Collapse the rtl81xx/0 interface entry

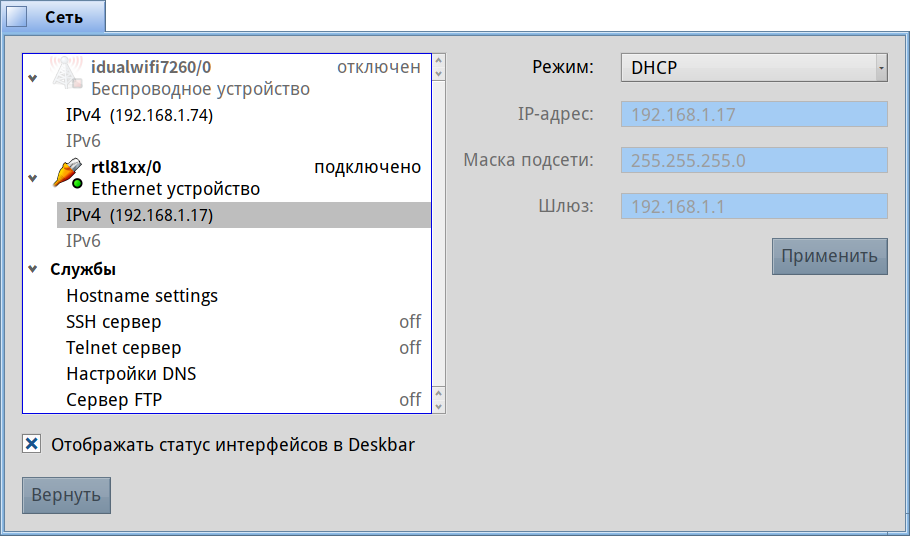[33, 178]
